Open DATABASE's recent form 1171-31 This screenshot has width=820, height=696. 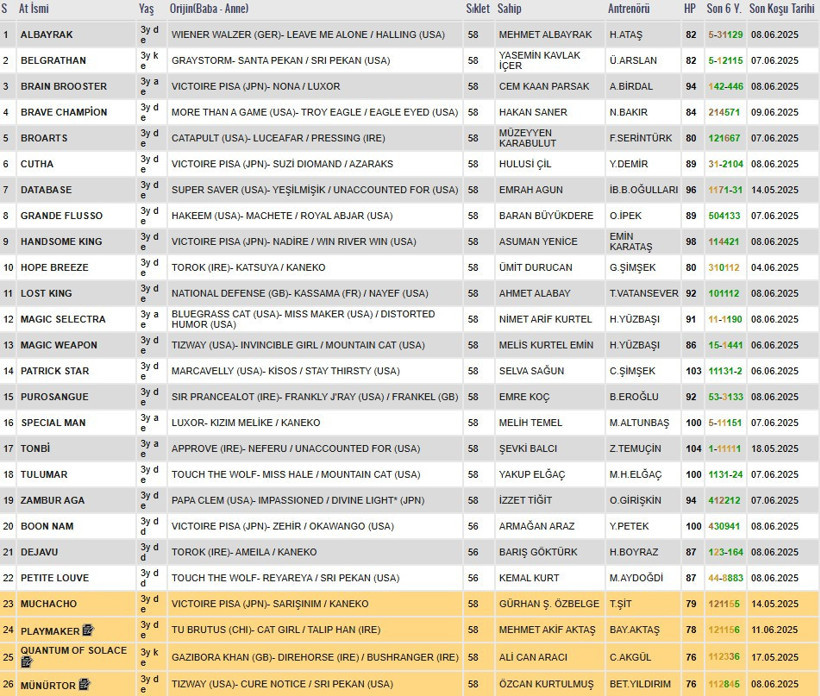(x=725, y=190)
